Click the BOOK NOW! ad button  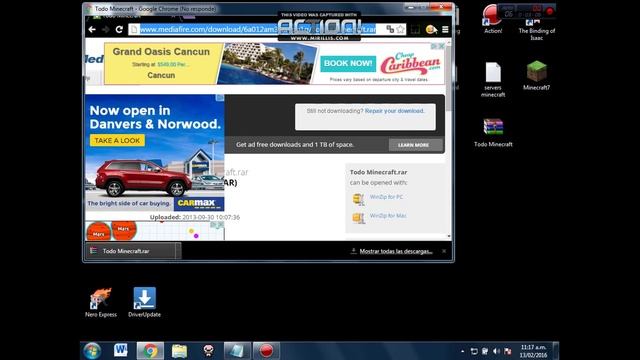348,64
